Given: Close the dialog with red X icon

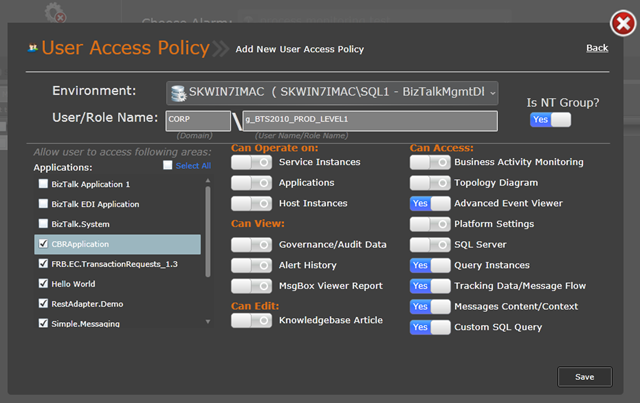Looking at the screenshot, I should click(623, 23).
